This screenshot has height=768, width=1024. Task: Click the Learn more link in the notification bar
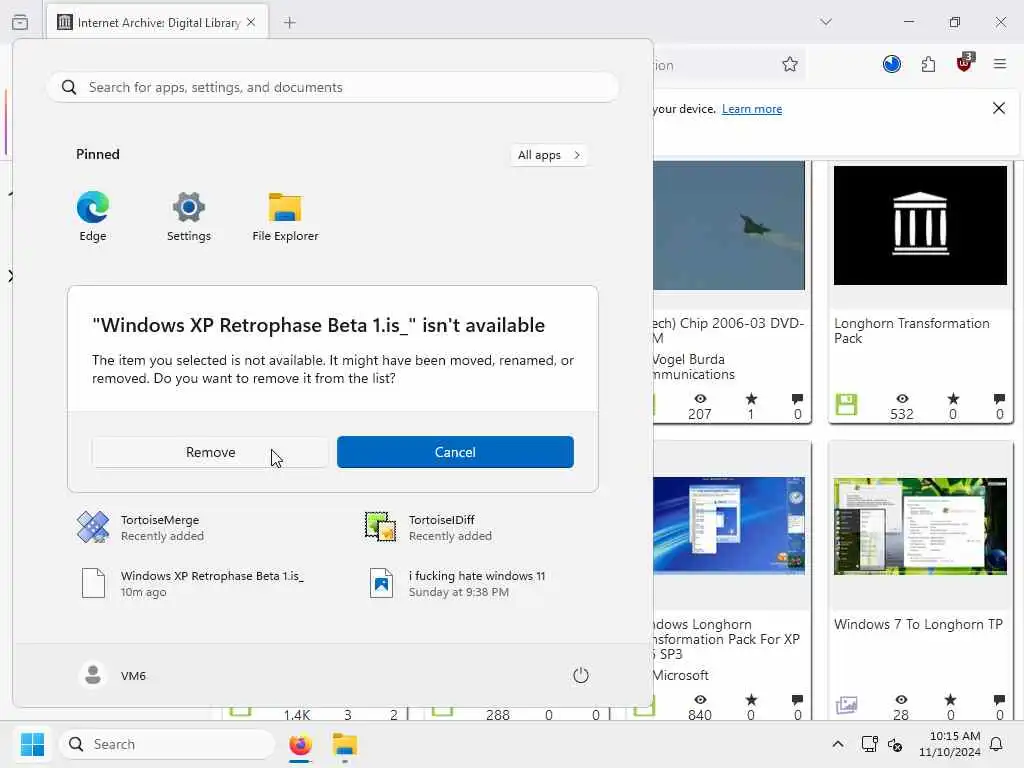point(752,109)
